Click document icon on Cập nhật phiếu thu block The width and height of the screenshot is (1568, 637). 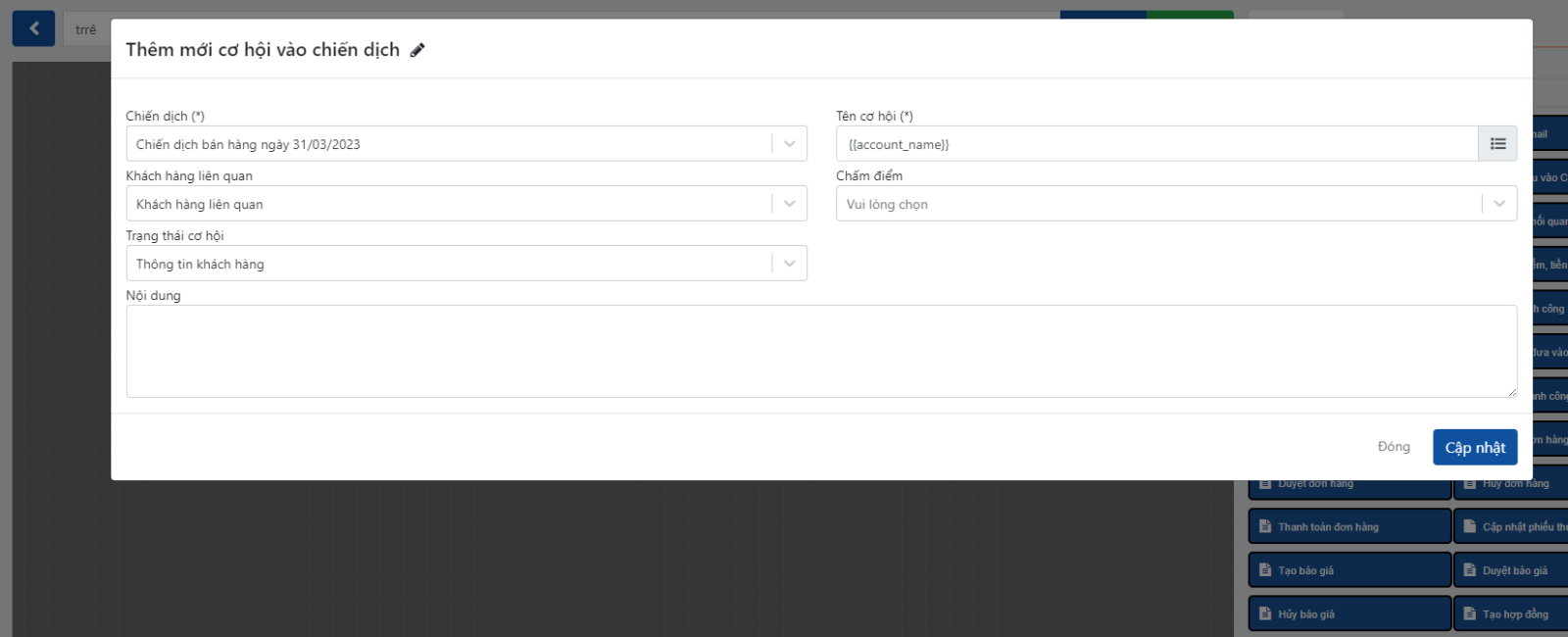point(1470,526)
